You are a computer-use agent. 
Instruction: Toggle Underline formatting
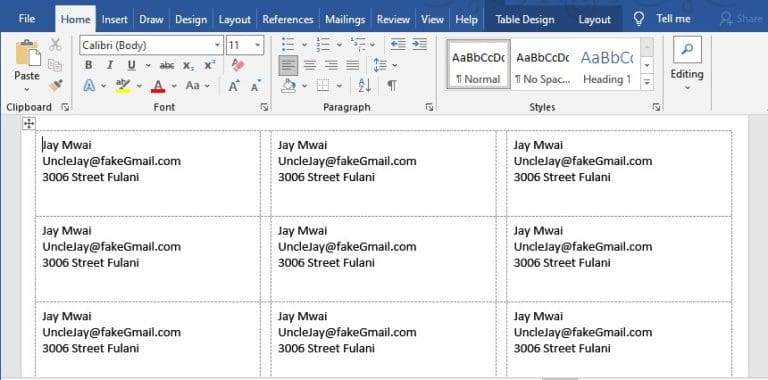(x=131, y=65)
